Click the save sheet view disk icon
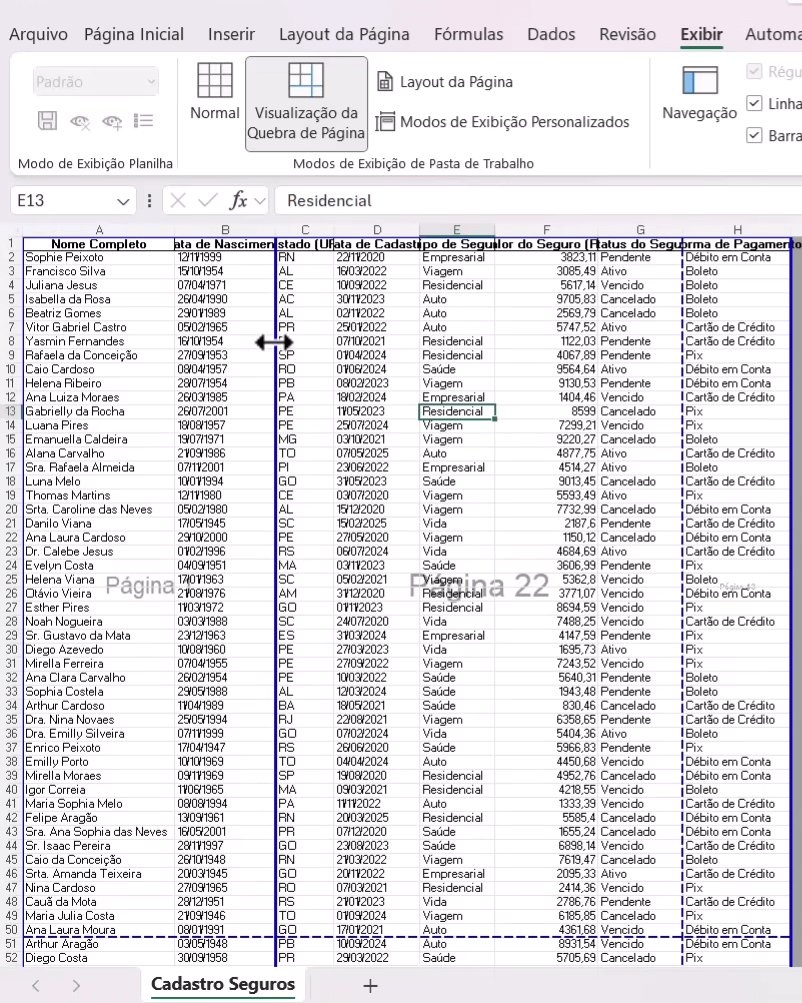This screenshot has height=1003, width=802. tap(47, 120)
